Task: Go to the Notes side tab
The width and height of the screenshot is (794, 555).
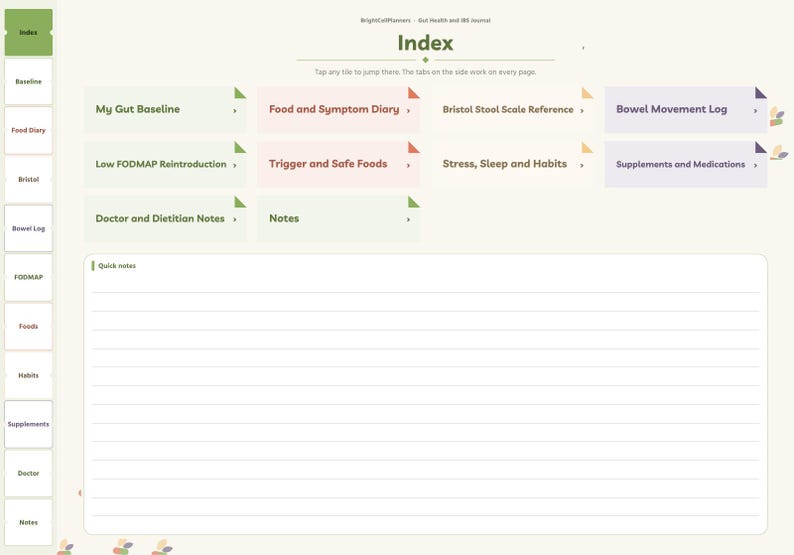Action: [28, 522]
